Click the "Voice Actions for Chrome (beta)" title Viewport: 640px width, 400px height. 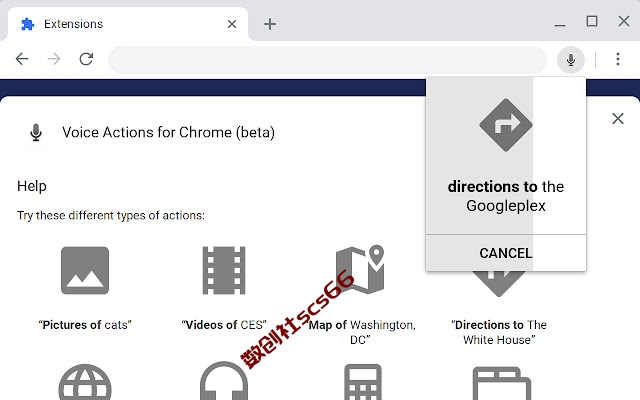click(168, 133)
